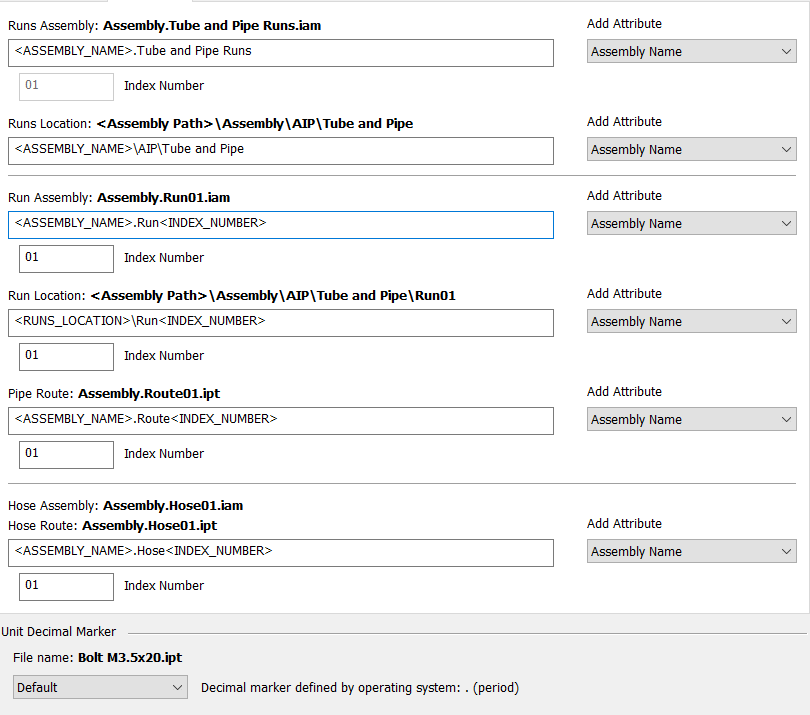Click the Runs Location path template field

(x=280, y=151)
